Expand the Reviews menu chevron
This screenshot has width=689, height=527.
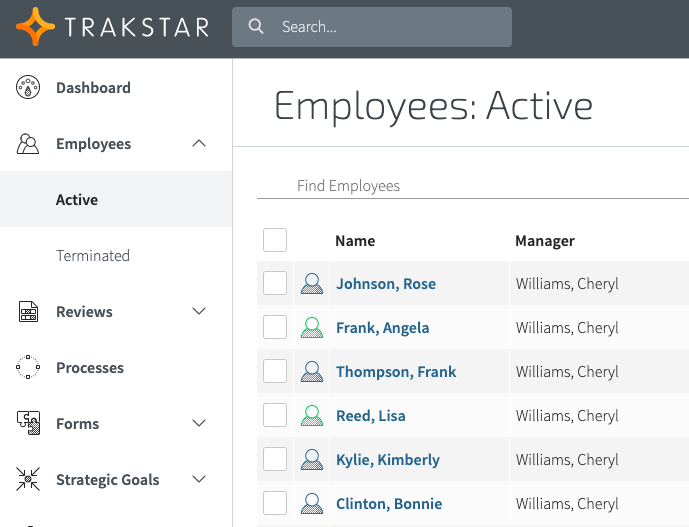[199, 311]
